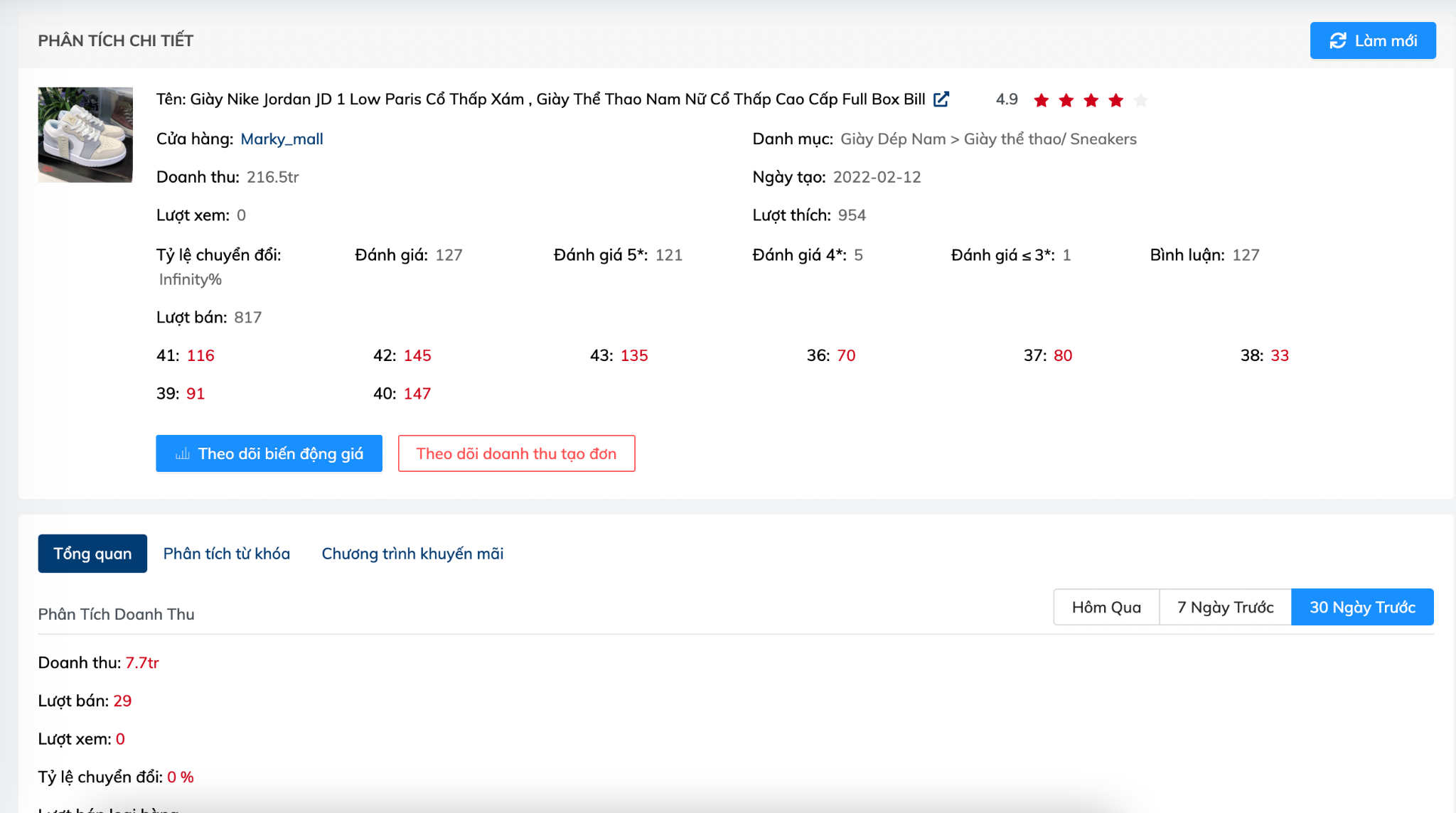Switch to the Phân tích từ khóa tab
The width and height of the screenshot is (1456, 813).
pyautogui.click(x=226, y=554)
